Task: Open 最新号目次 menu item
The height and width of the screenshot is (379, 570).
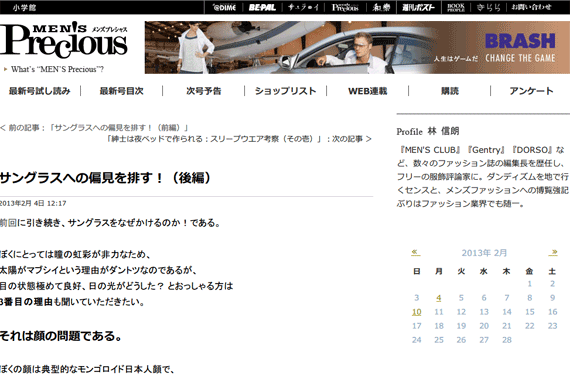Action: [x=121, y=91]
